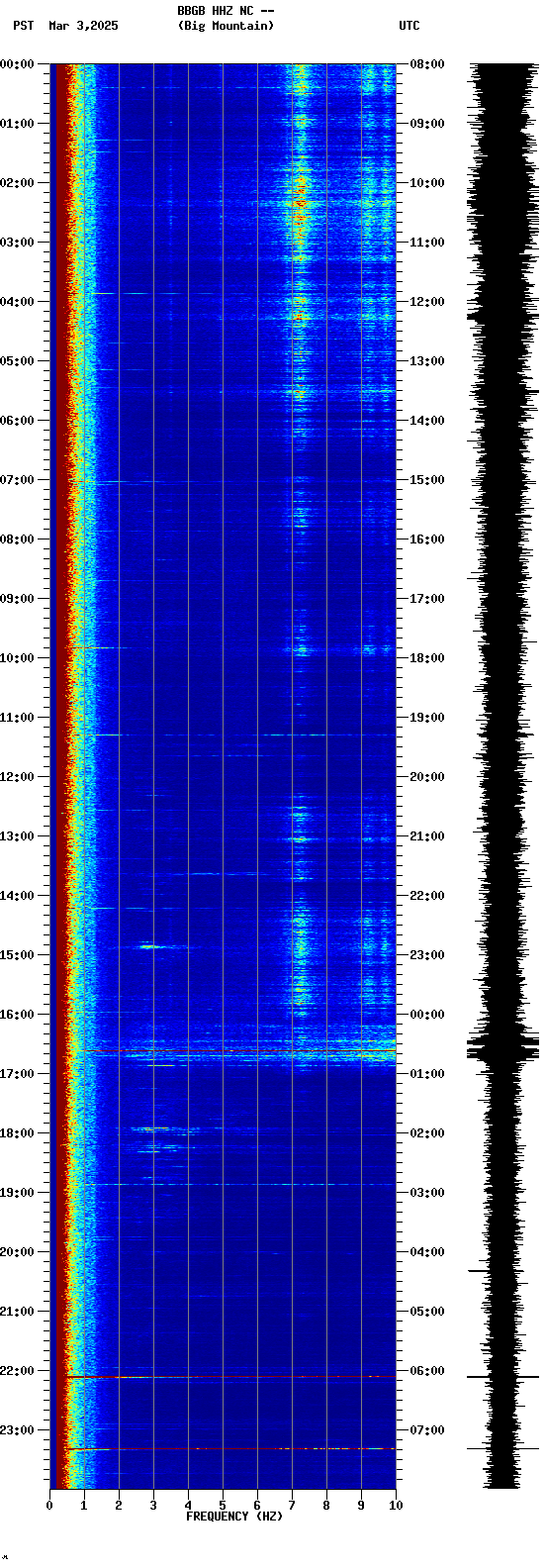Click the 'FREQUENCY (HZ)' axis label
546x1568 pixels.
click(234, 1517)
